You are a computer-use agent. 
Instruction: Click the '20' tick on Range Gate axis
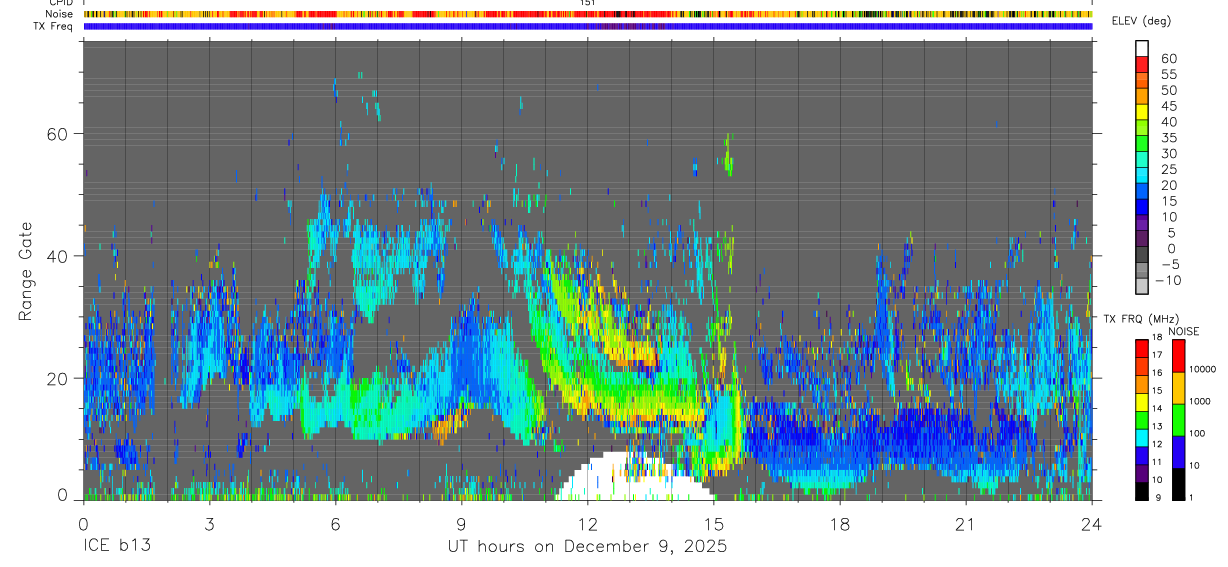point(56,378)
